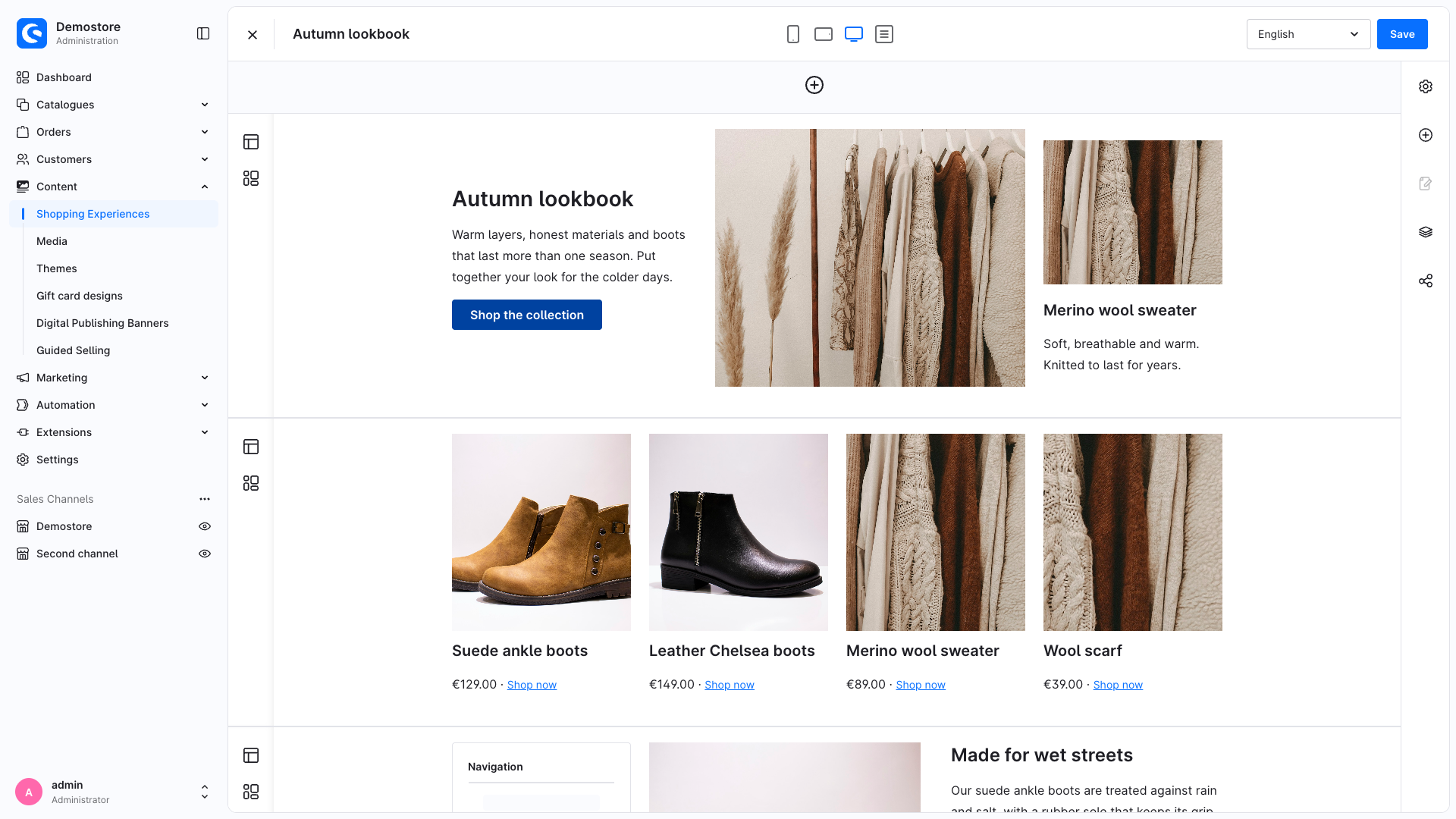Open Sales Channels more options
The width and height of the screenshot is (1456, 819).
[x=205, y=499]
